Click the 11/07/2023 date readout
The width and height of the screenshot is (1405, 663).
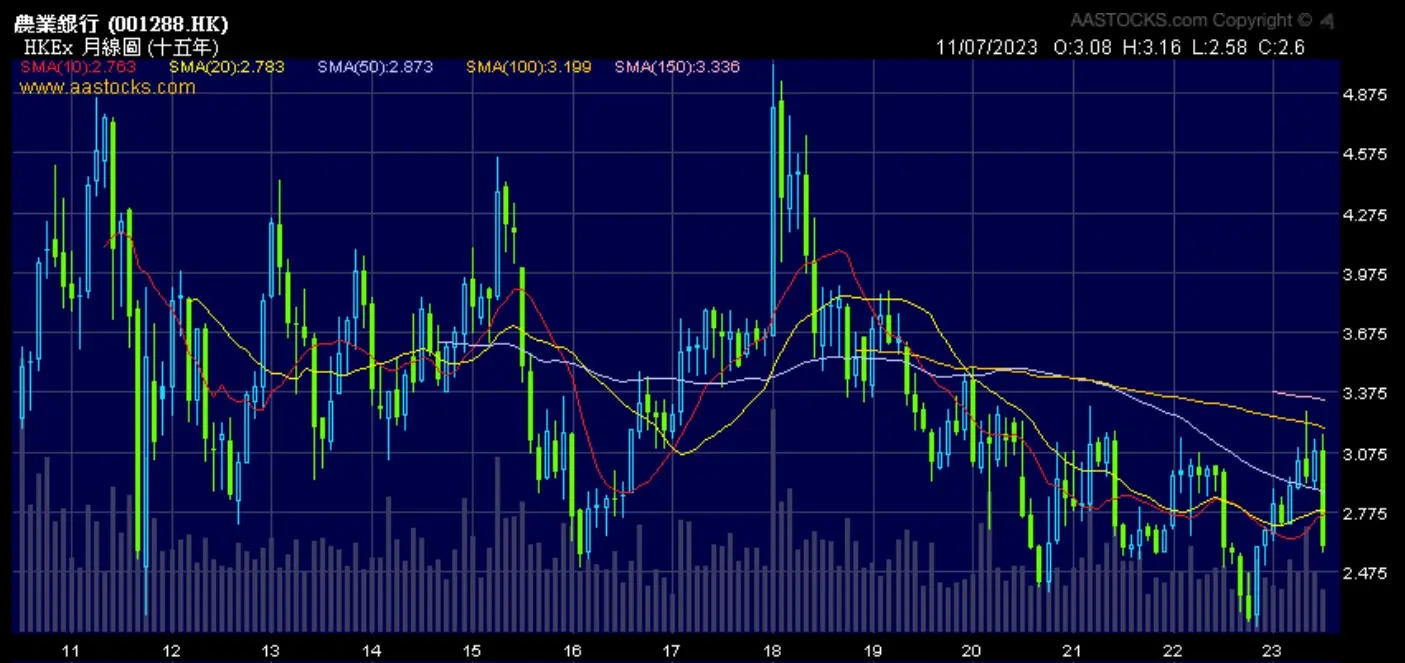coord(987,47)
